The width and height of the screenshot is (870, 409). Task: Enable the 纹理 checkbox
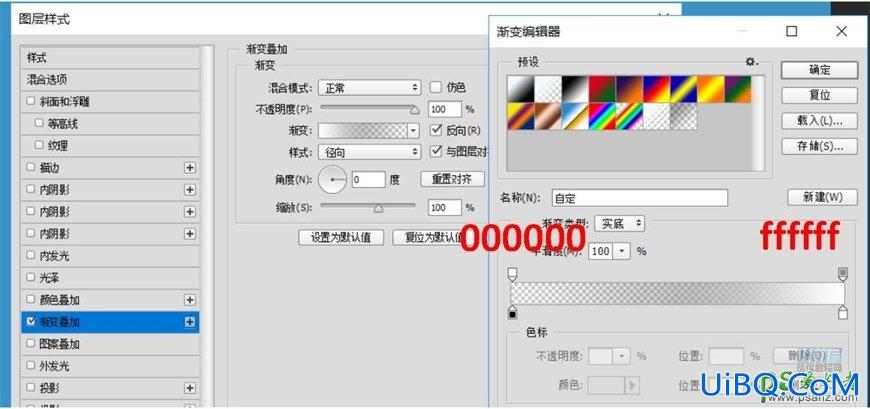pyautogui.click(x=39, y=145)
